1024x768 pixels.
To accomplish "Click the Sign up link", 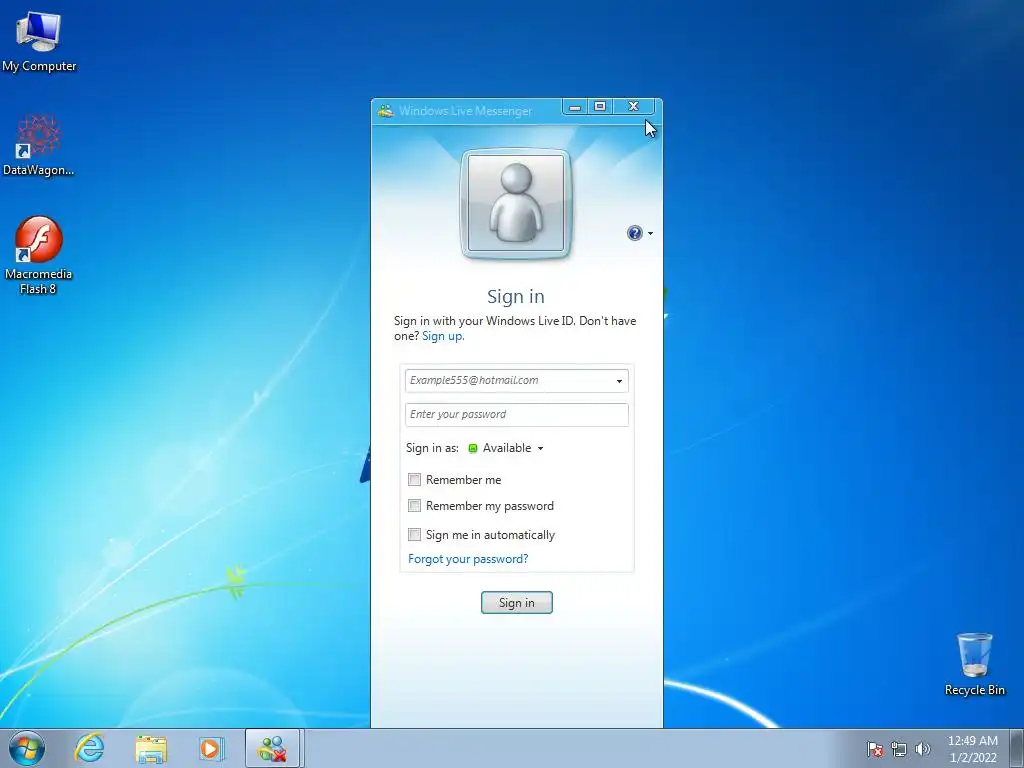I will (x=443, y=336).
